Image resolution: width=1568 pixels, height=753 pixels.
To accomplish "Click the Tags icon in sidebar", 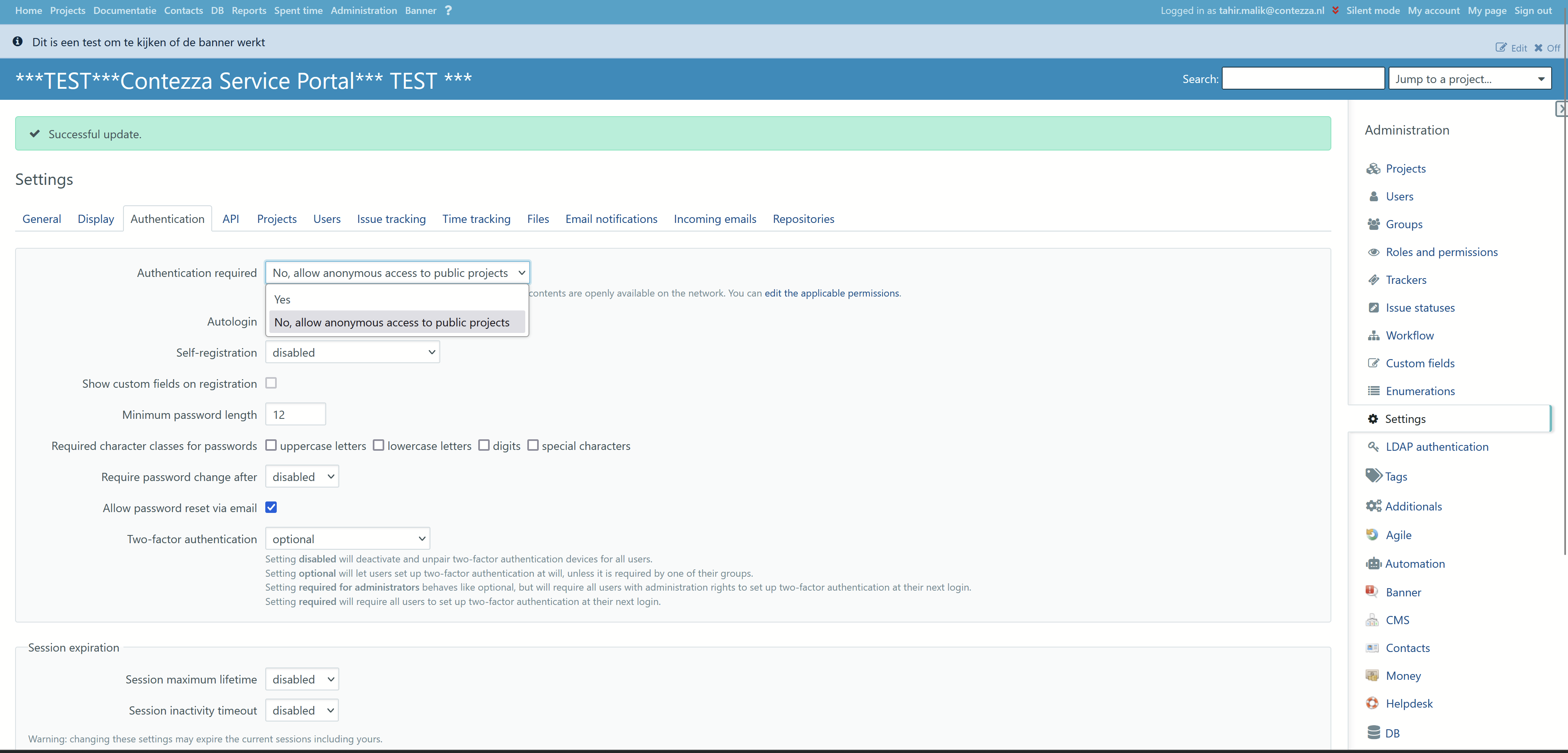I will [1373, 475].
